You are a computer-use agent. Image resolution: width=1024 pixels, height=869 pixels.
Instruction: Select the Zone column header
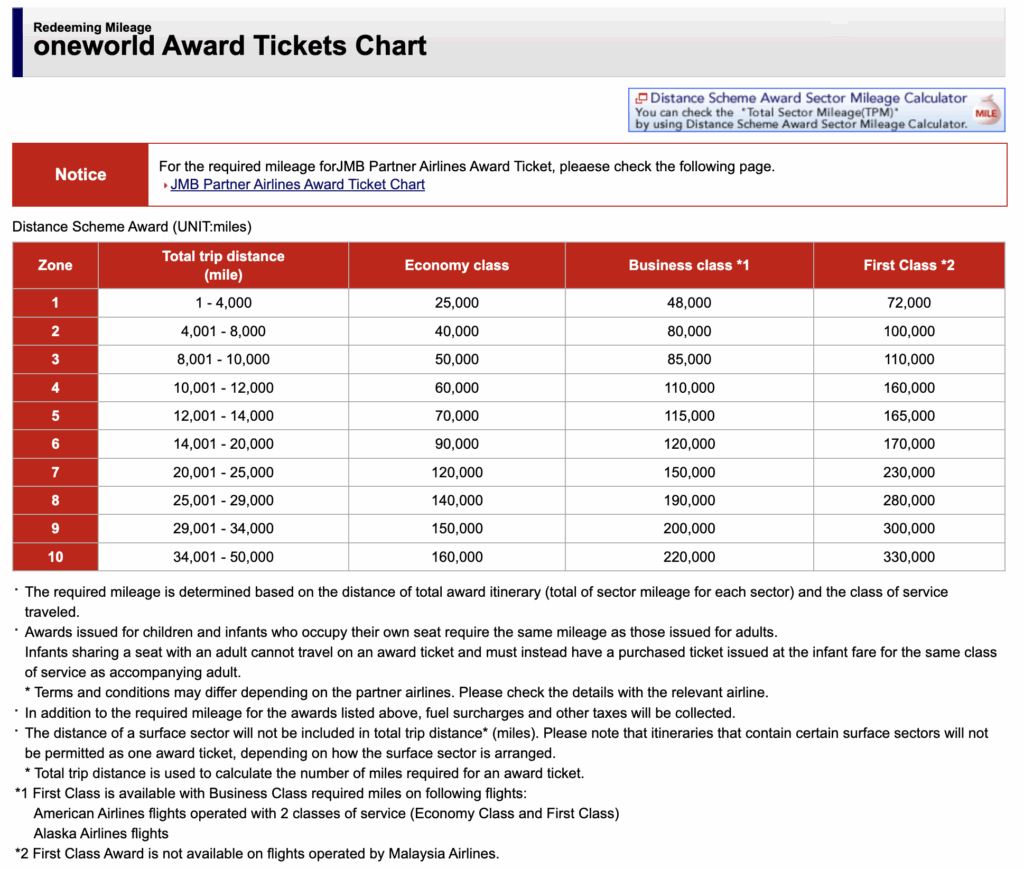point(55,265)
